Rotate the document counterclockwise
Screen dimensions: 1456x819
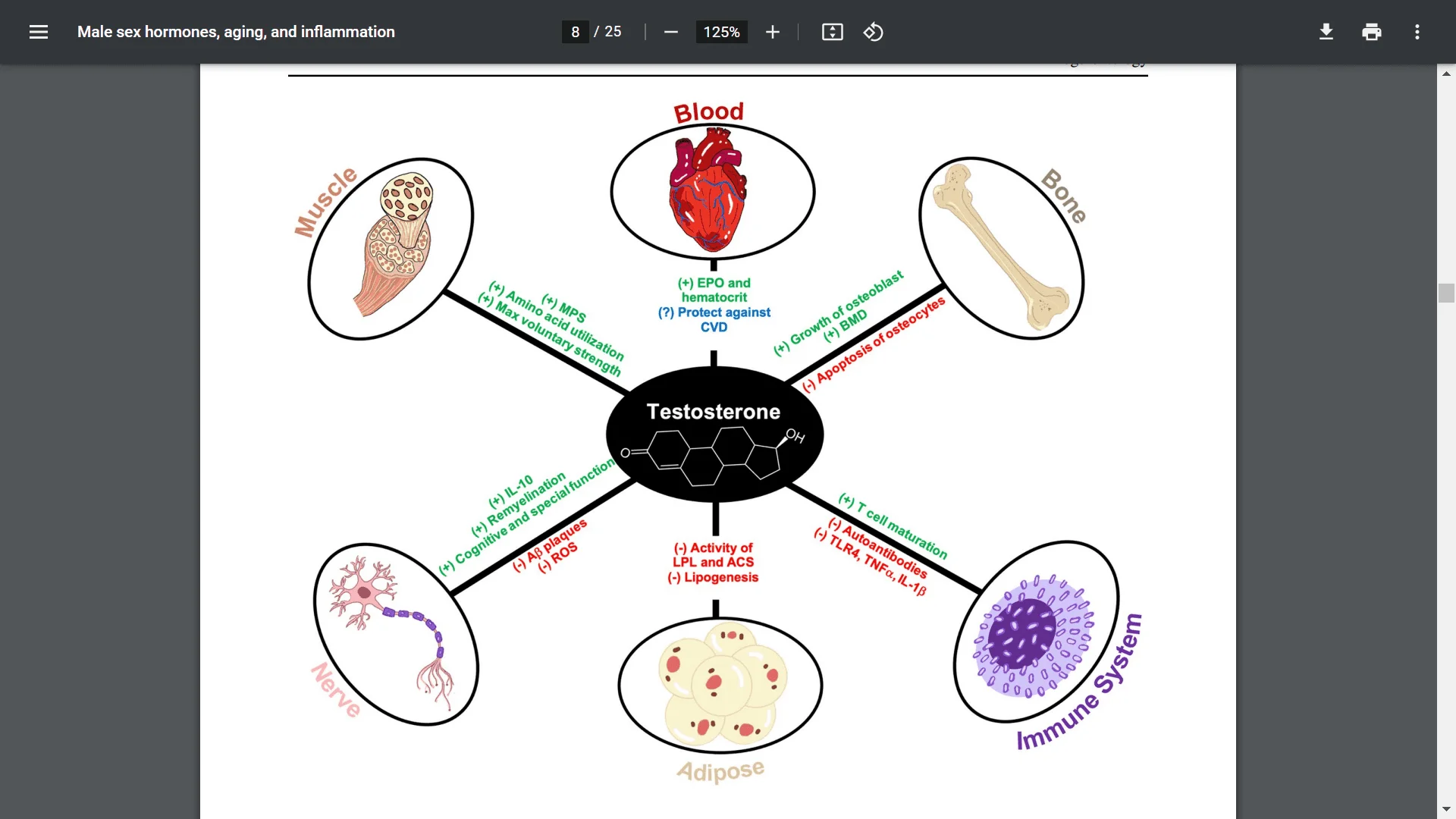[x=873, y=32]
